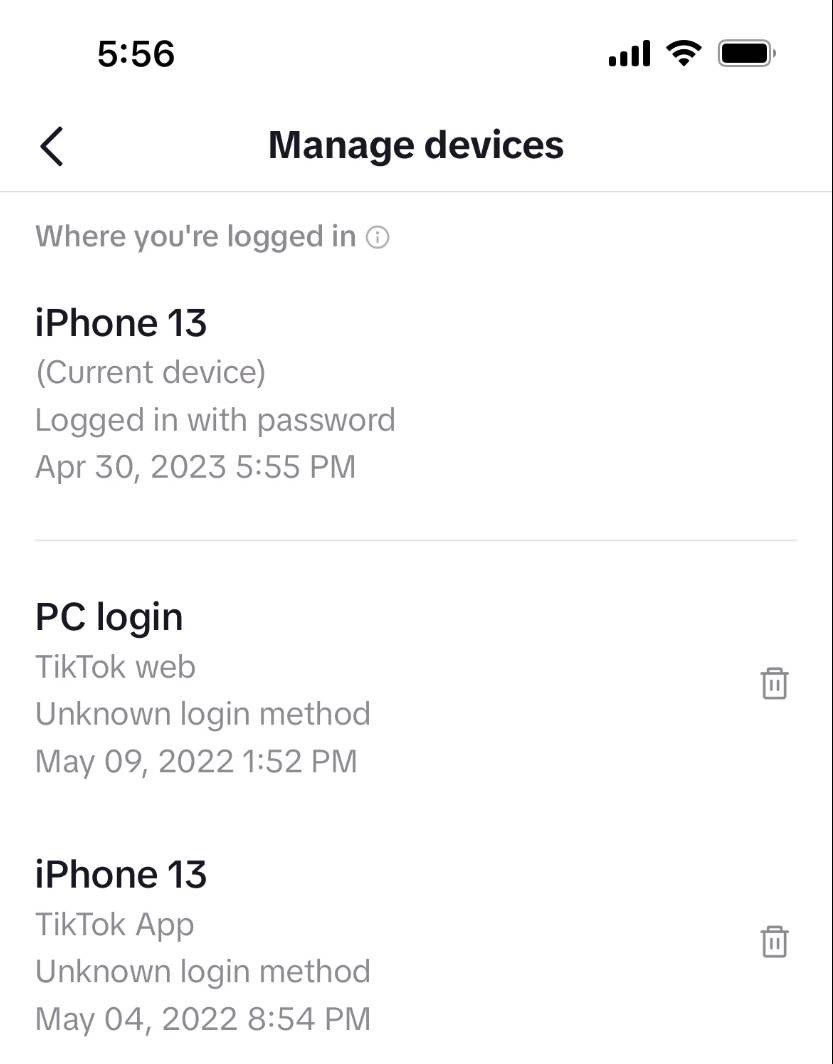Tap the '(Current device)' label
Viewport: 833px width, 1064px height.
click(150, 372)
